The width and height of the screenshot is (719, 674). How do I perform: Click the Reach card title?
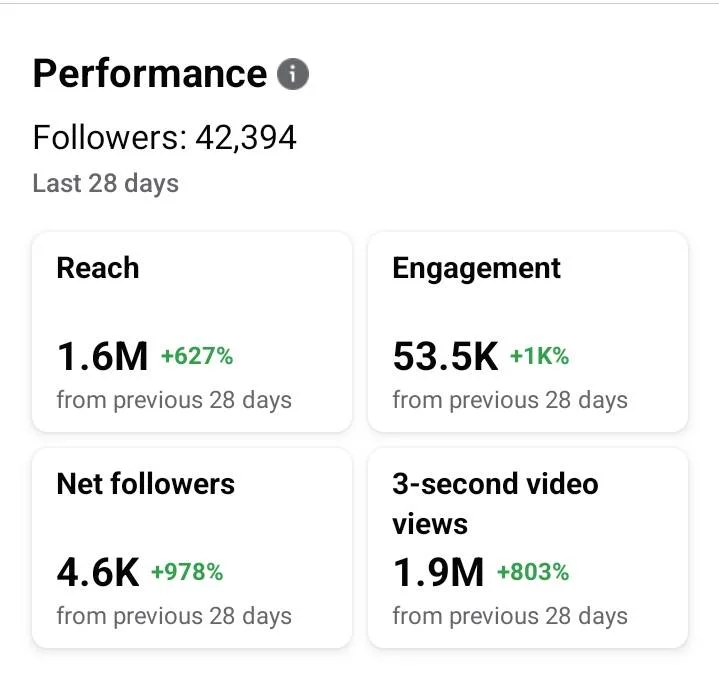(98, 268)
